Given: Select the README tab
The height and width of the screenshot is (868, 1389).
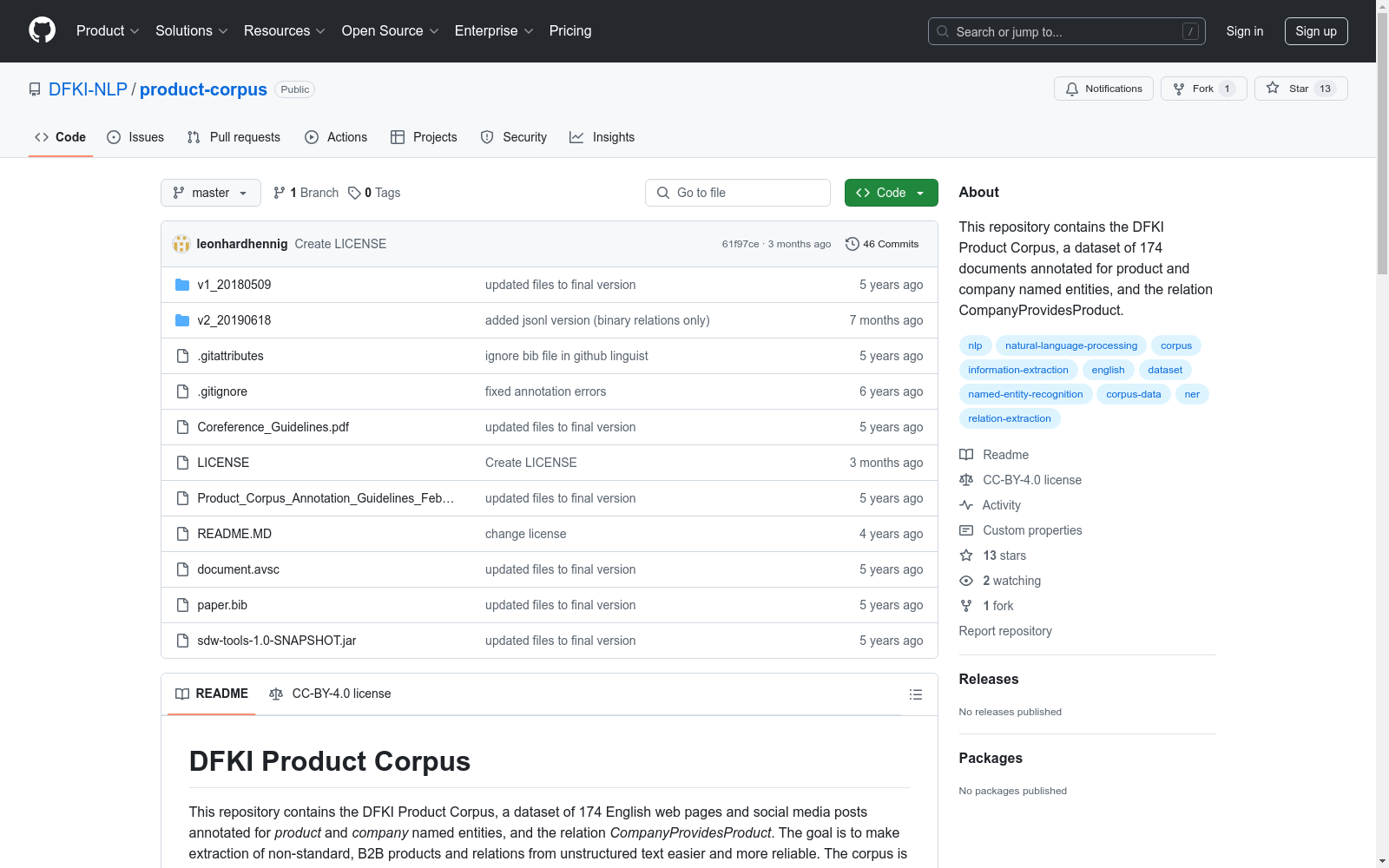Looking at the screenshot, I should (212, 694).
